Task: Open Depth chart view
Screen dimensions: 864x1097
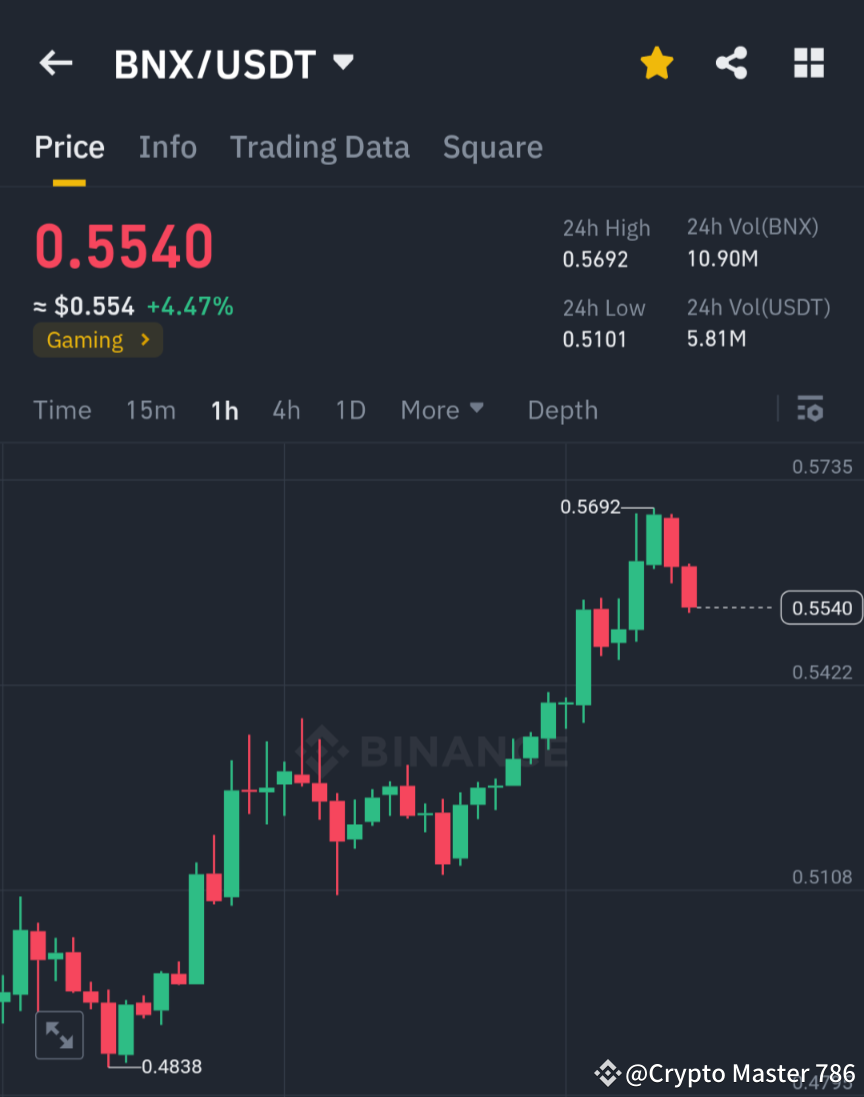Action: pos(562,409)
